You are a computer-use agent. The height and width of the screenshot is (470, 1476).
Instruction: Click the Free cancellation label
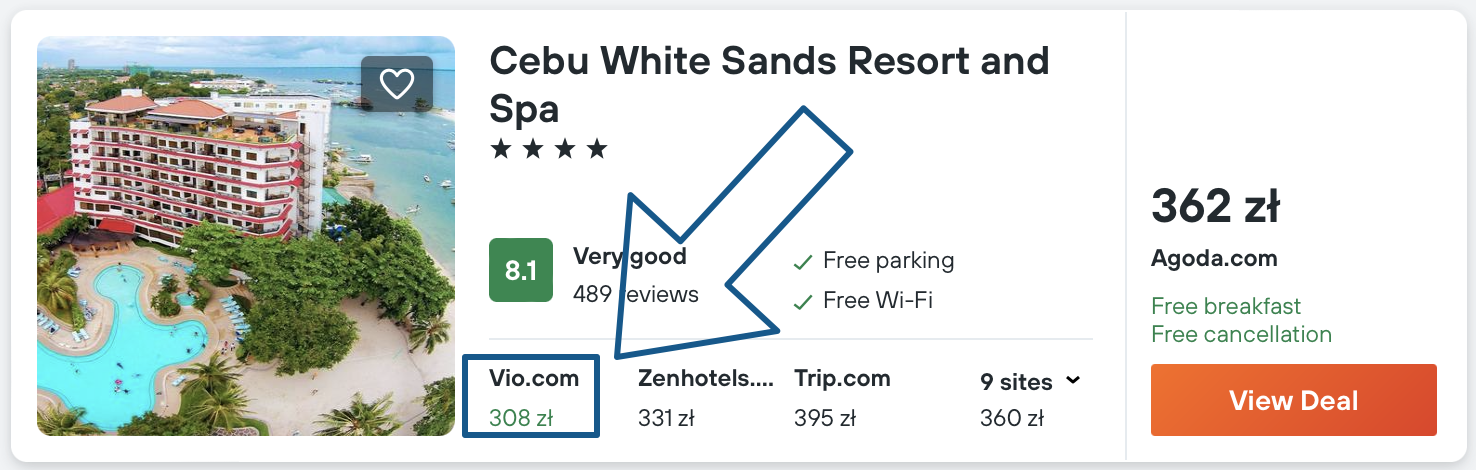[1241, 334]
